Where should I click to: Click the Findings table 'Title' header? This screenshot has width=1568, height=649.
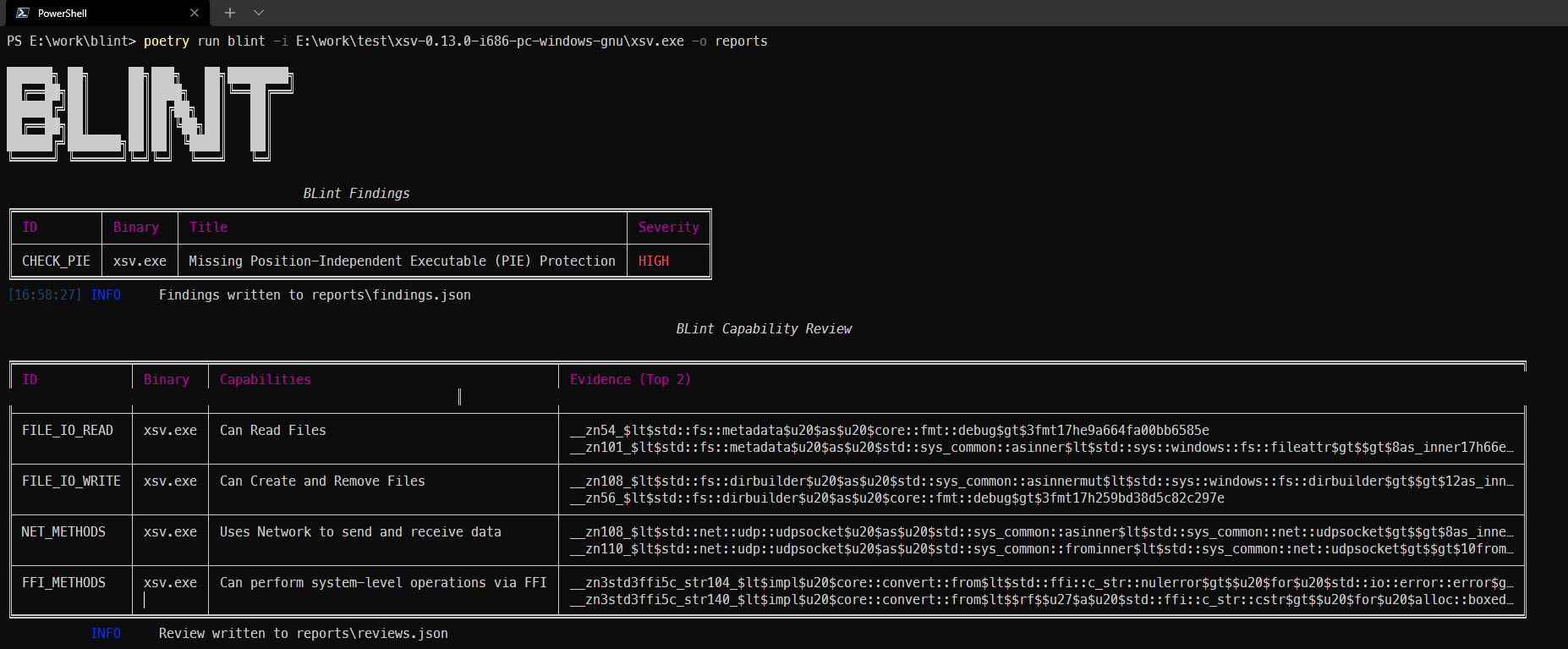coord(208,228)
